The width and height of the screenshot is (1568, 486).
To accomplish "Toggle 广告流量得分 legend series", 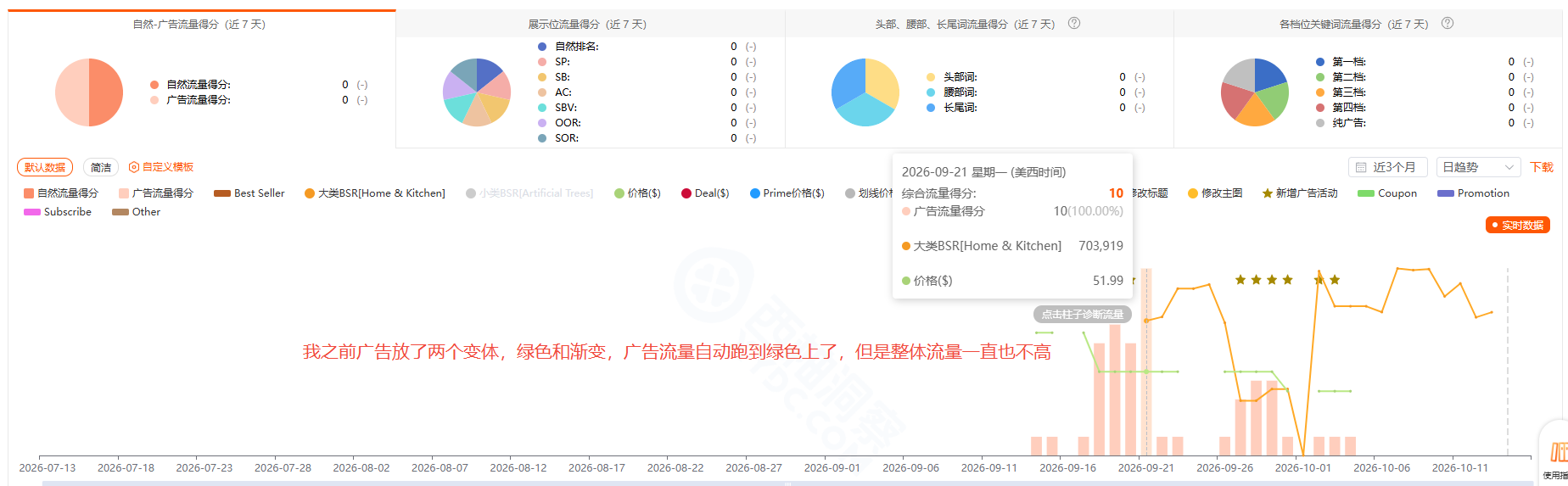I will [156, 193].
